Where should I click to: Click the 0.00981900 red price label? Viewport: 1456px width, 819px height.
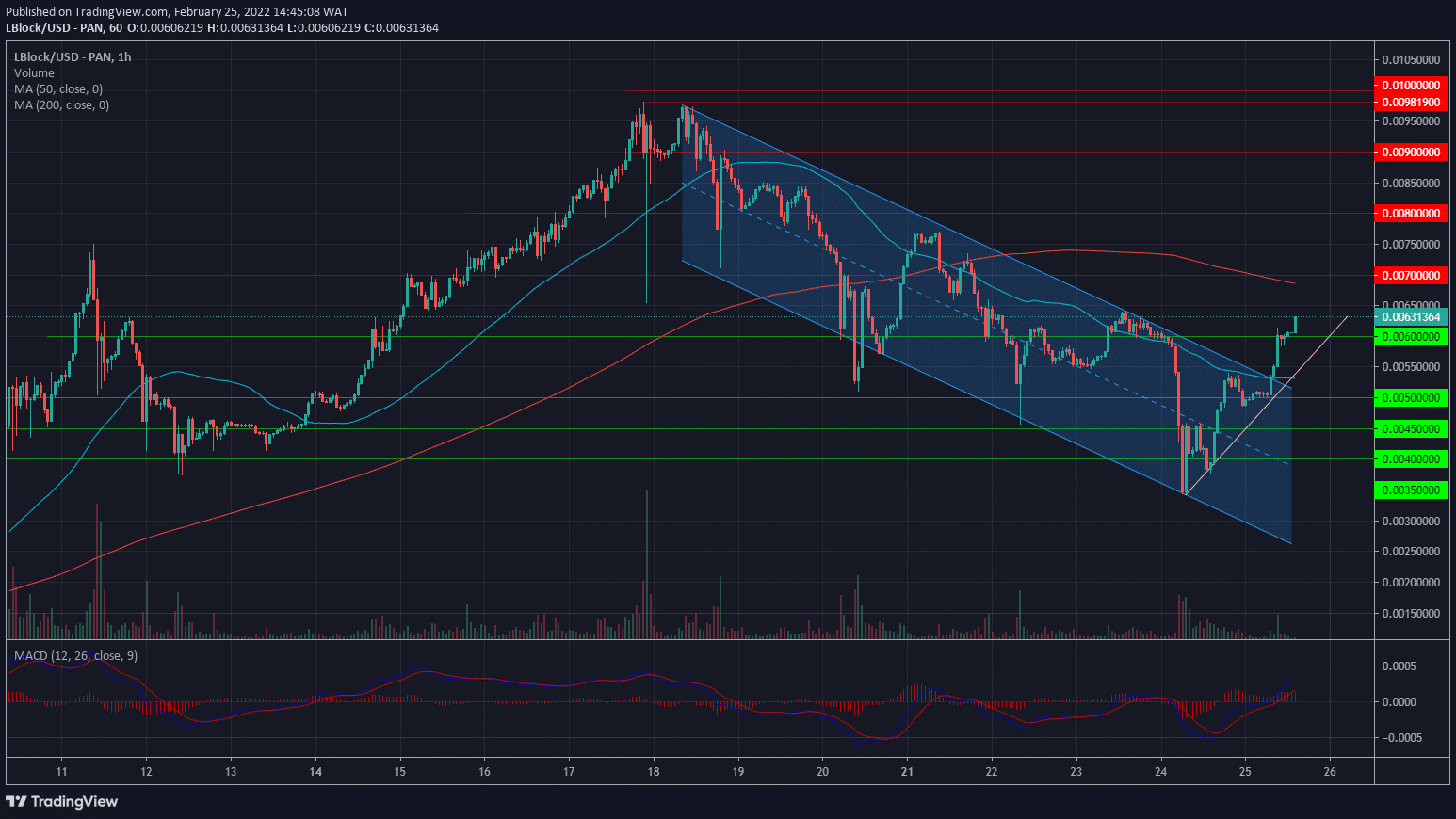pyautogui.click(x=1410, y=102)
